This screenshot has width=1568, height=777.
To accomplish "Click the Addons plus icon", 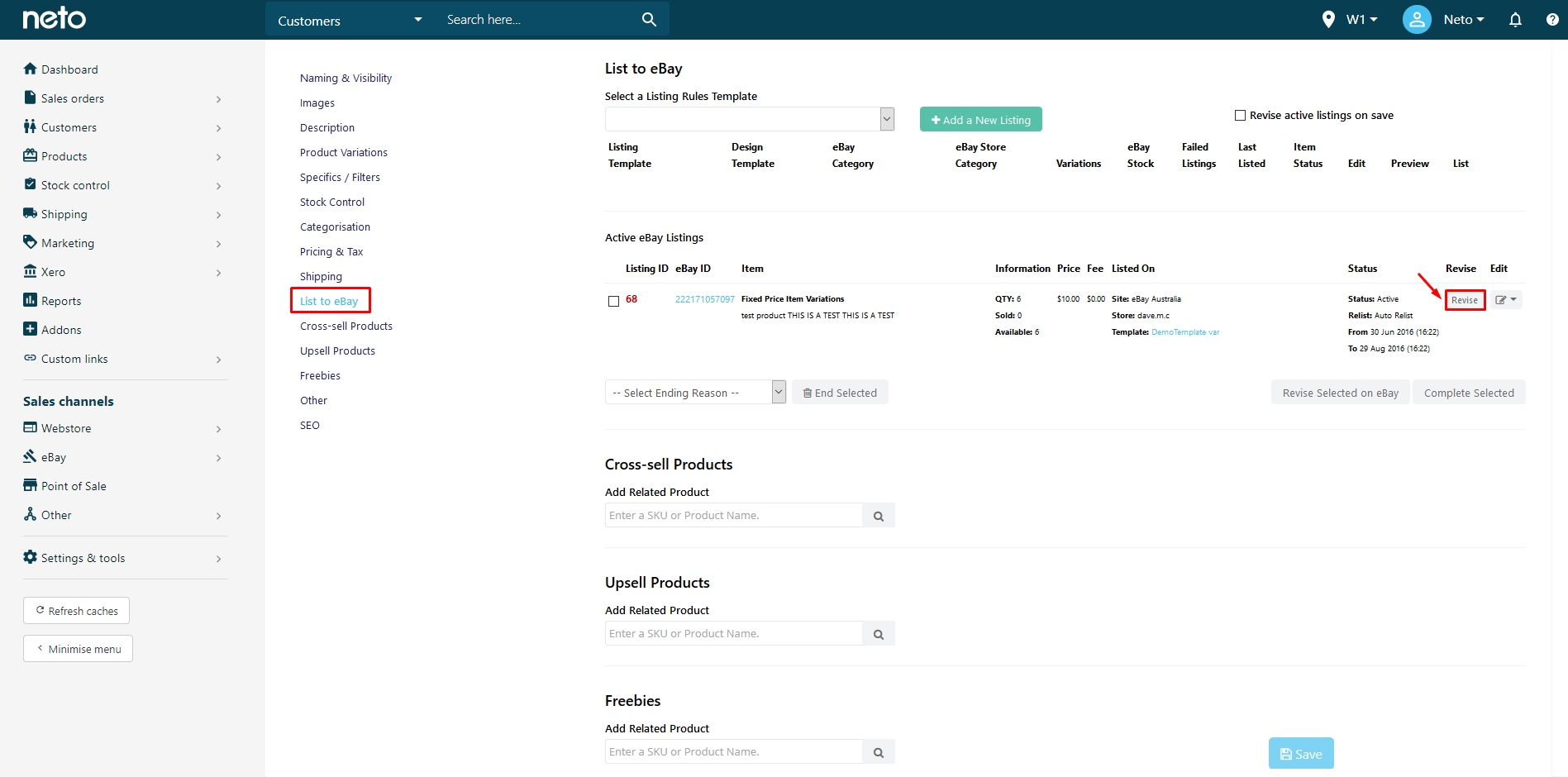I will point(31,329).
